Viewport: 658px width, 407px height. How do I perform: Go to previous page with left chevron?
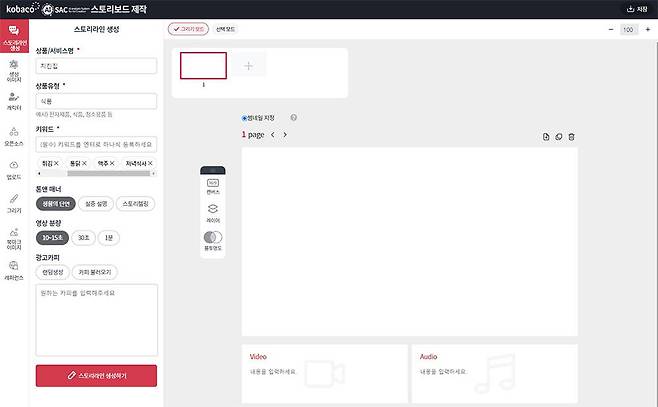coord(272,134)
